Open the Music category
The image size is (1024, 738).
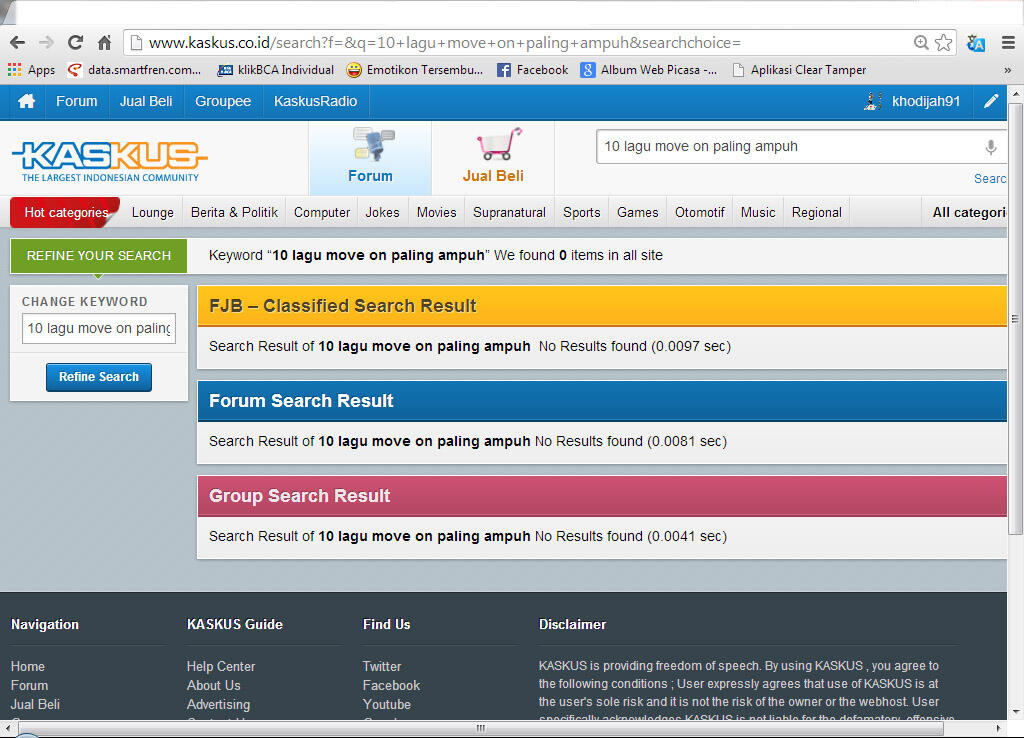758,212
